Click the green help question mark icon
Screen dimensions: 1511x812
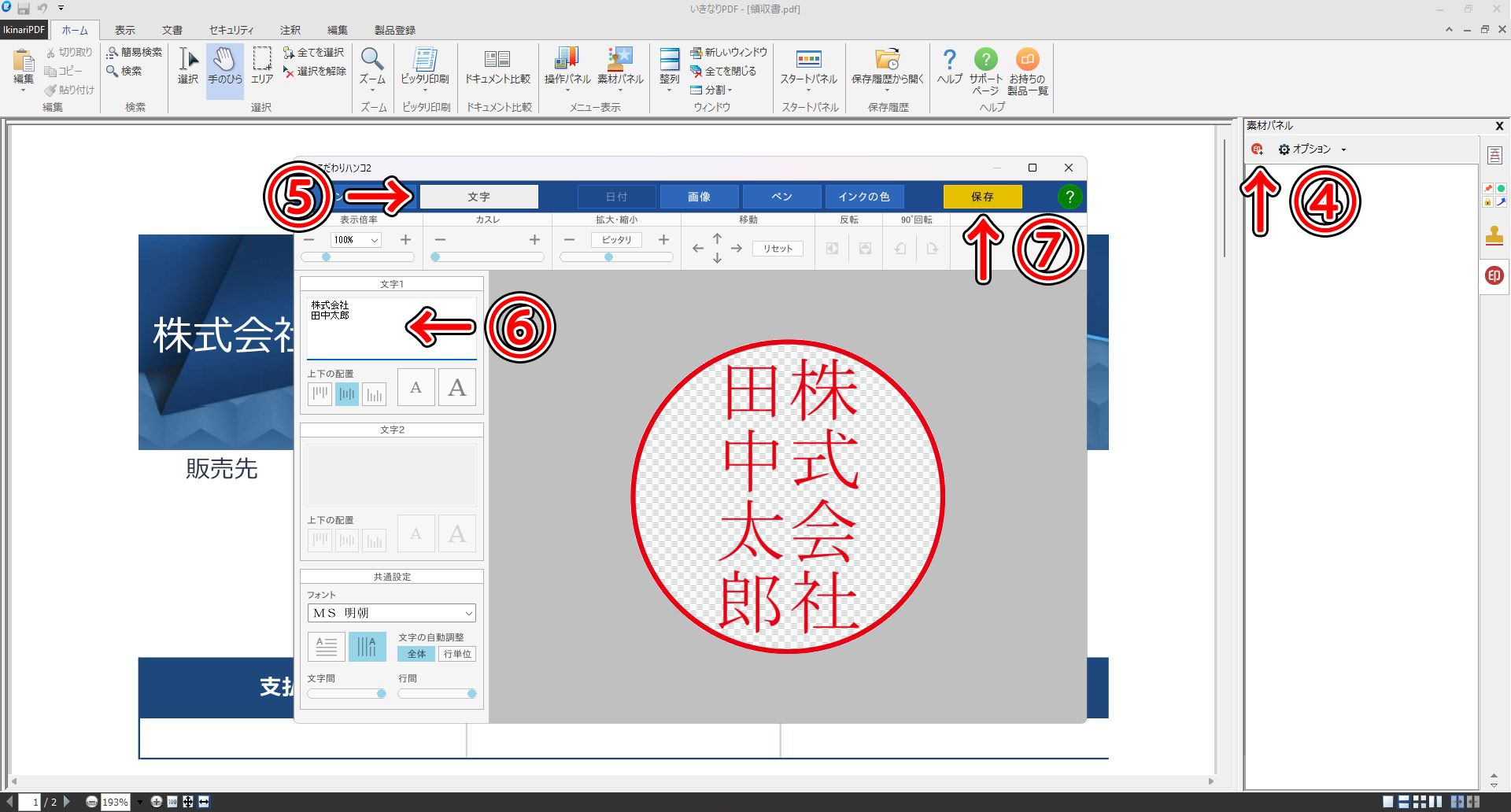tap(1070, 197)
